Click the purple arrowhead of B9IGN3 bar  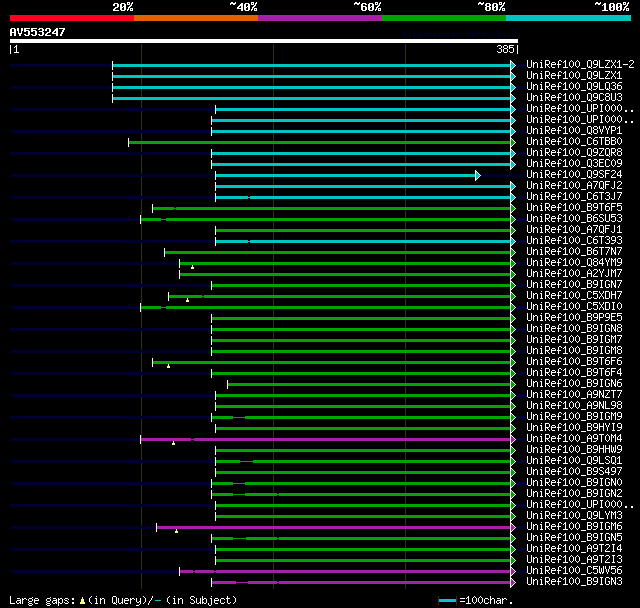point(513,583)
